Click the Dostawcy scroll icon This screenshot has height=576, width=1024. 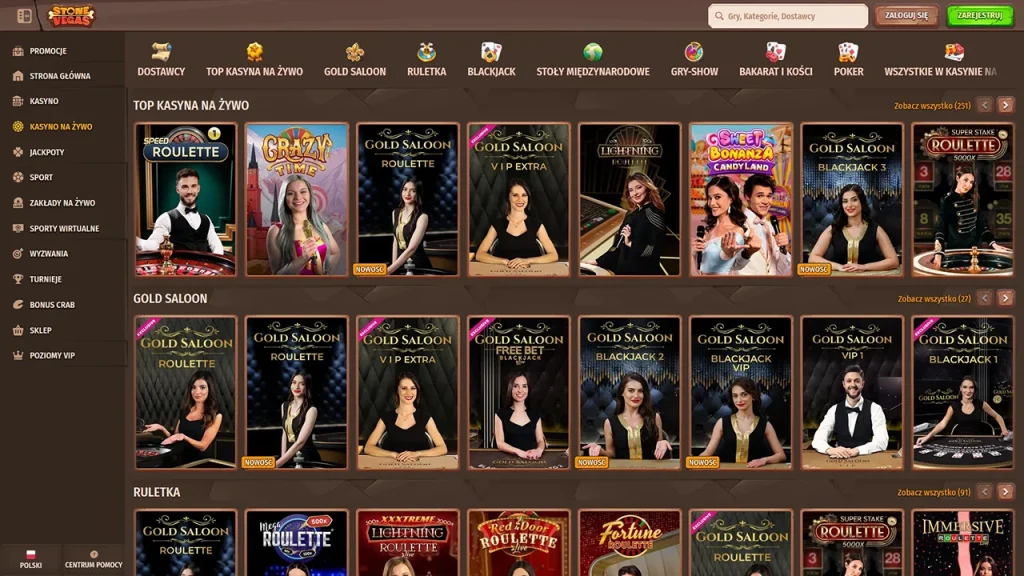(161, 52)
